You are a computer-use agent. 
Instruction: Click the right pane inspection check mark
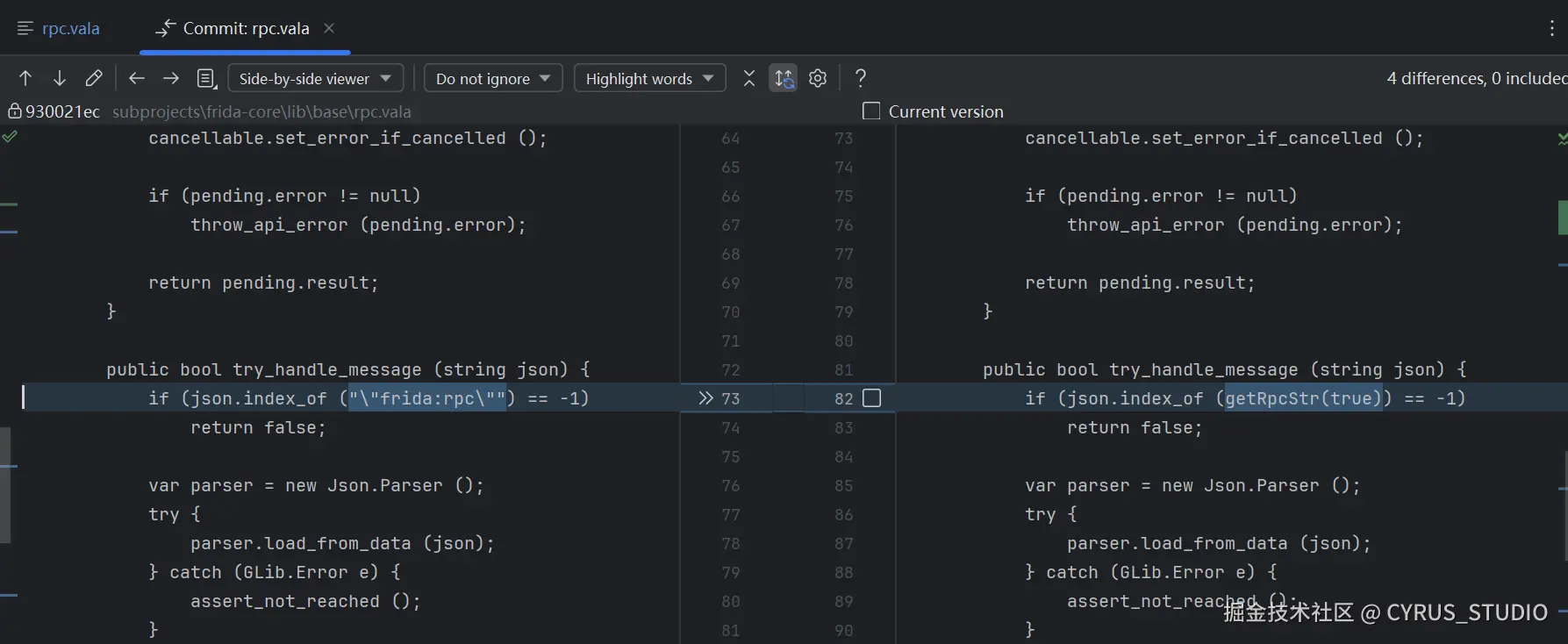pos(1562,139)
